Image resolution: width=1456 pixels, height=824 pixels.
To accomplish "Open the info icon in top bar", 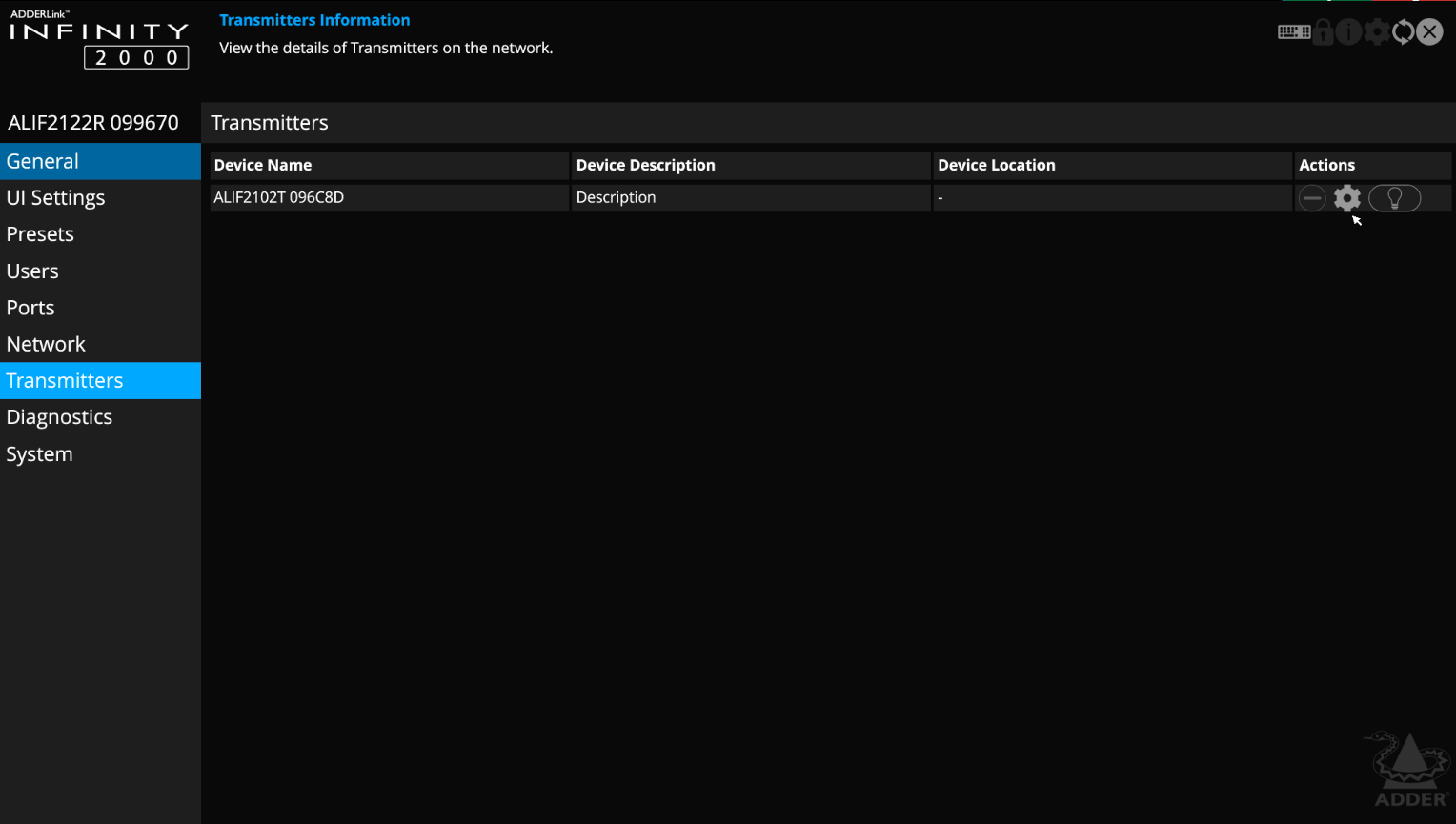I will (1348, 32).
